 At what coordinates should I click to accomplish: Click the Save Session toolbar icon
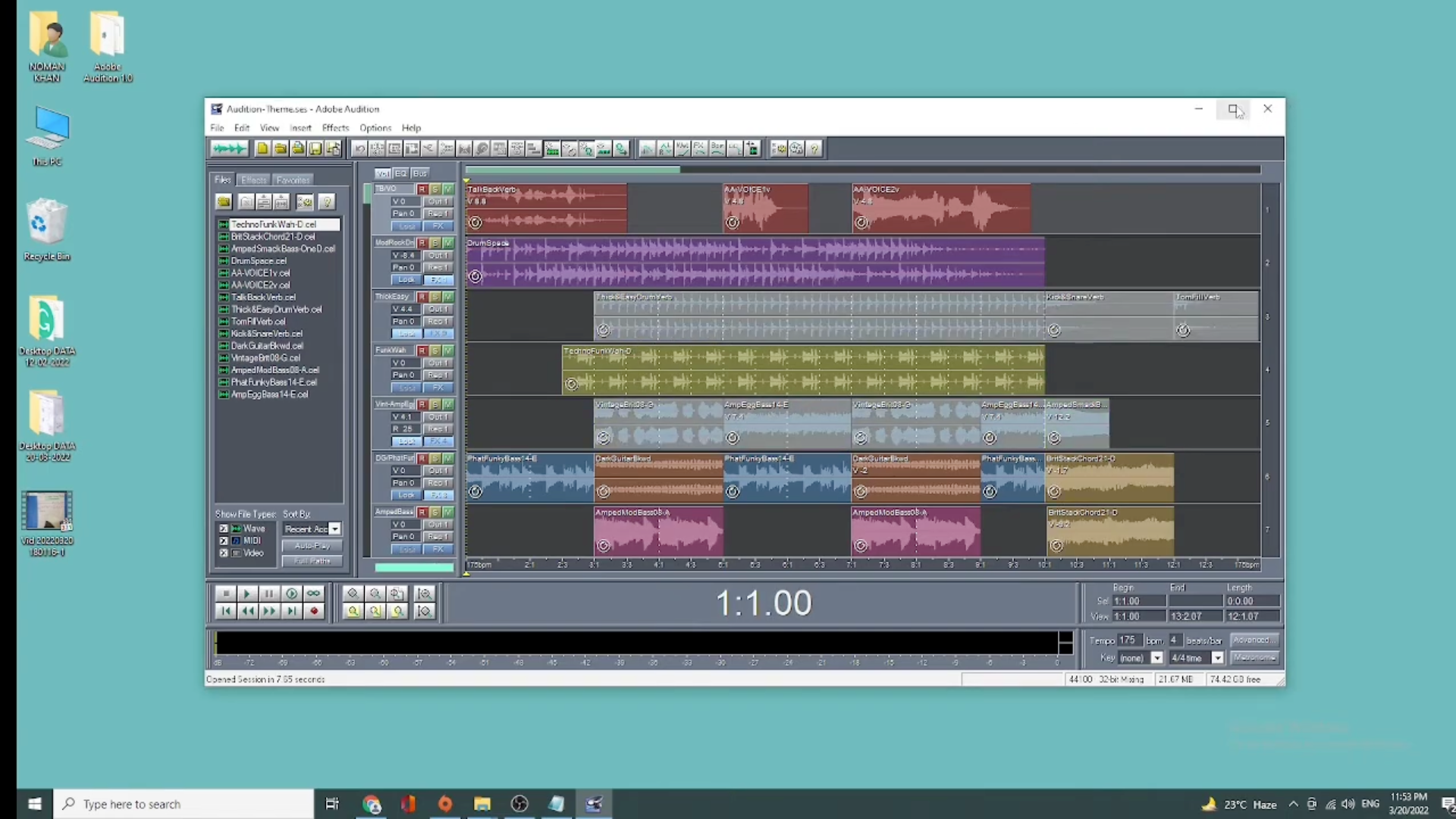tap(315, 149)
